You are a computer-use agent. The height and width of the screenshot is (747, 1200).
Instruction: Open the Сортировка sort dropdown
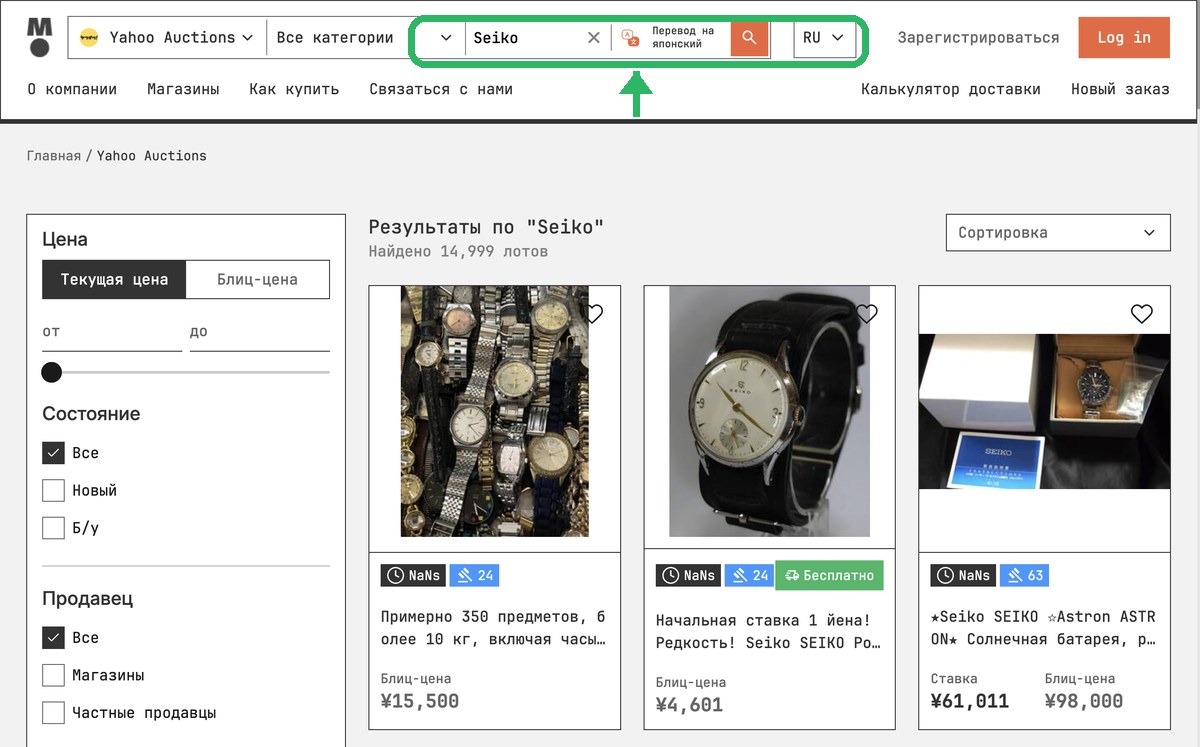[1058, 232]
